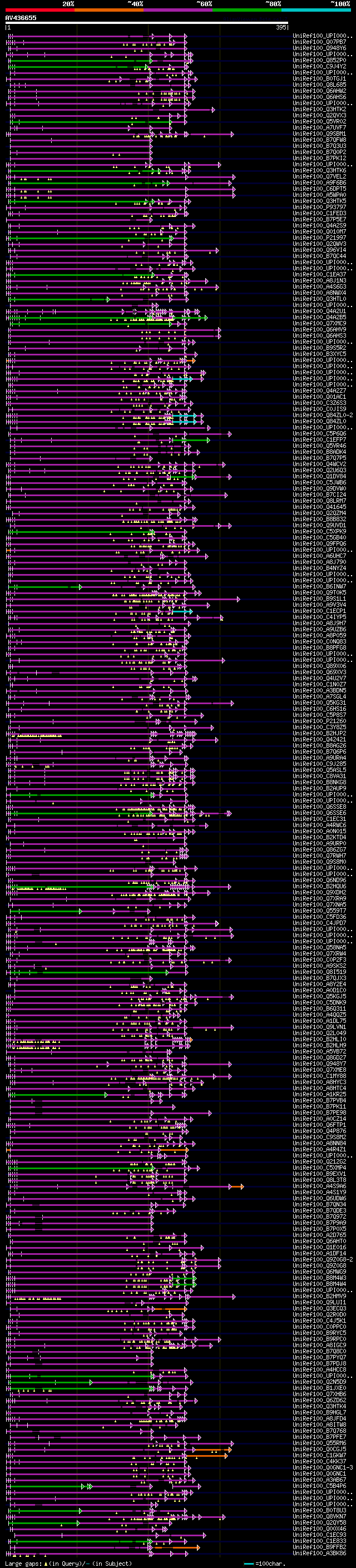Select hit UniRef100_Q42421
The height and width of the screenshot is (1568, 356).
pos(319,740)
